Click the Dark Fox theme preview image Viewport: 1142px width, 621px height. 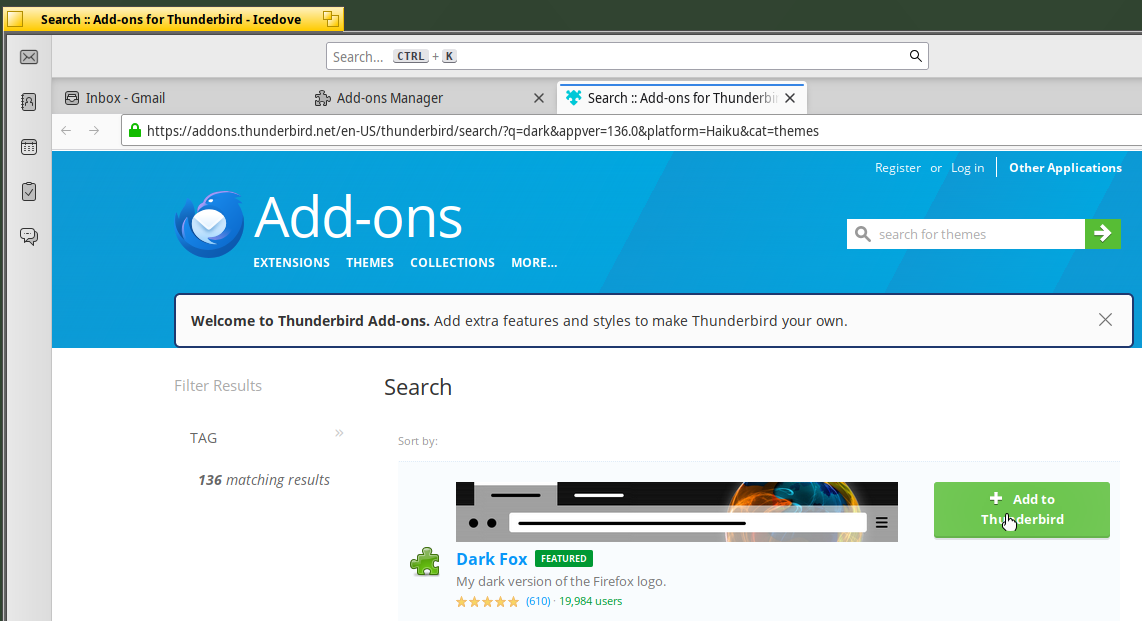[x=677, y=512]
